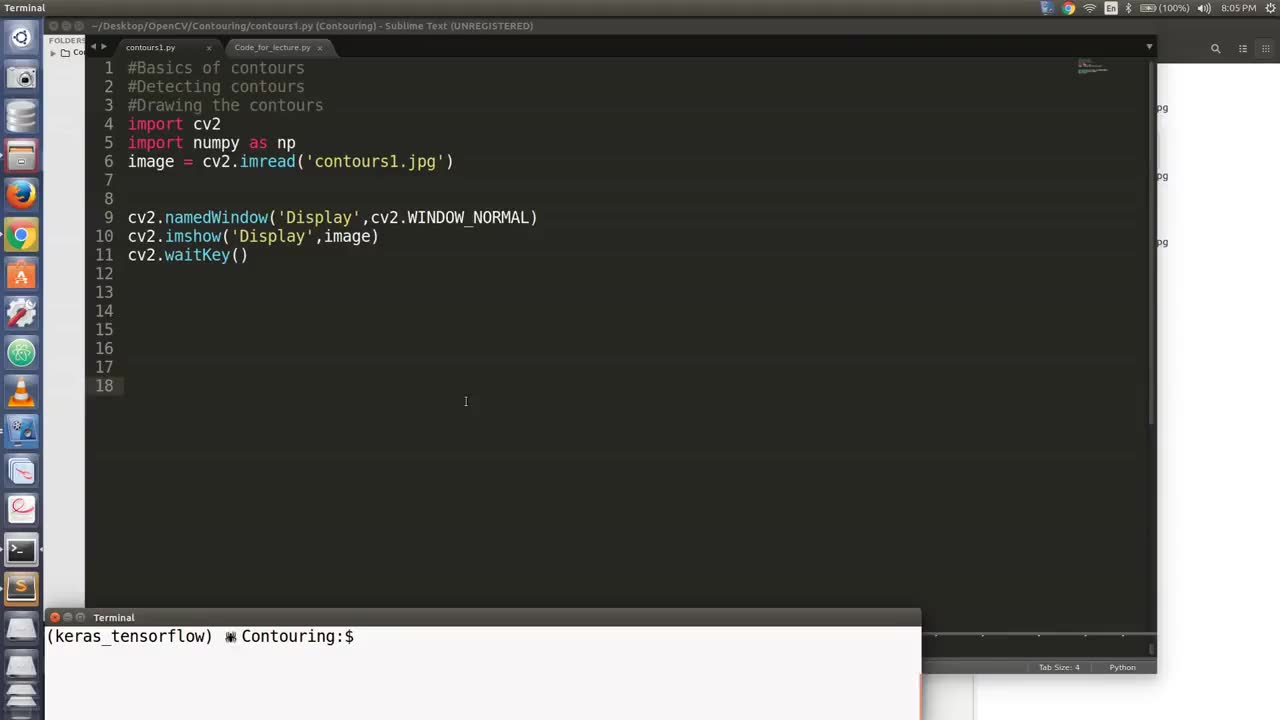
Task: Click line number 18 in gutter
Action: (104, 386)
